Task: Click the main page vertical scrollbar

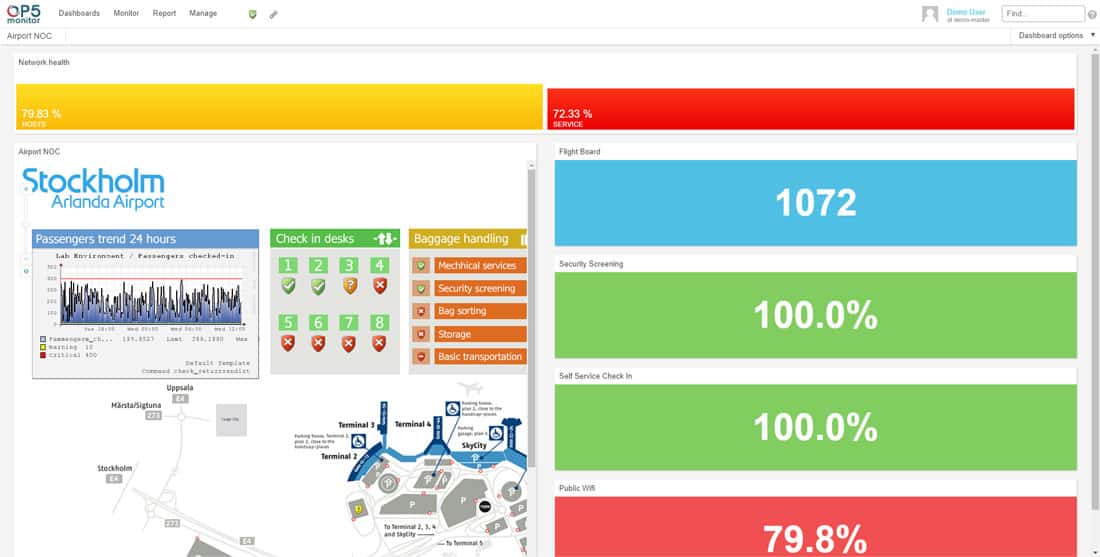Action: pyautogui.click(x=1095, y=281)
